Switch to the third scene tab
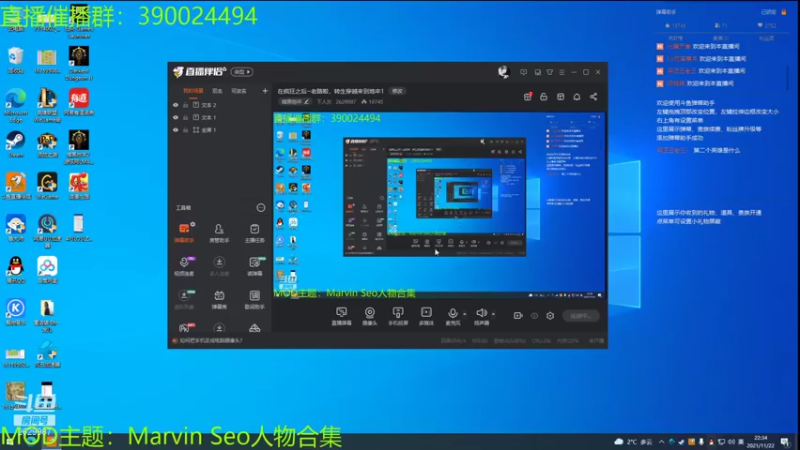The width and height of the screenshot is (800, 450). point(239,91)
